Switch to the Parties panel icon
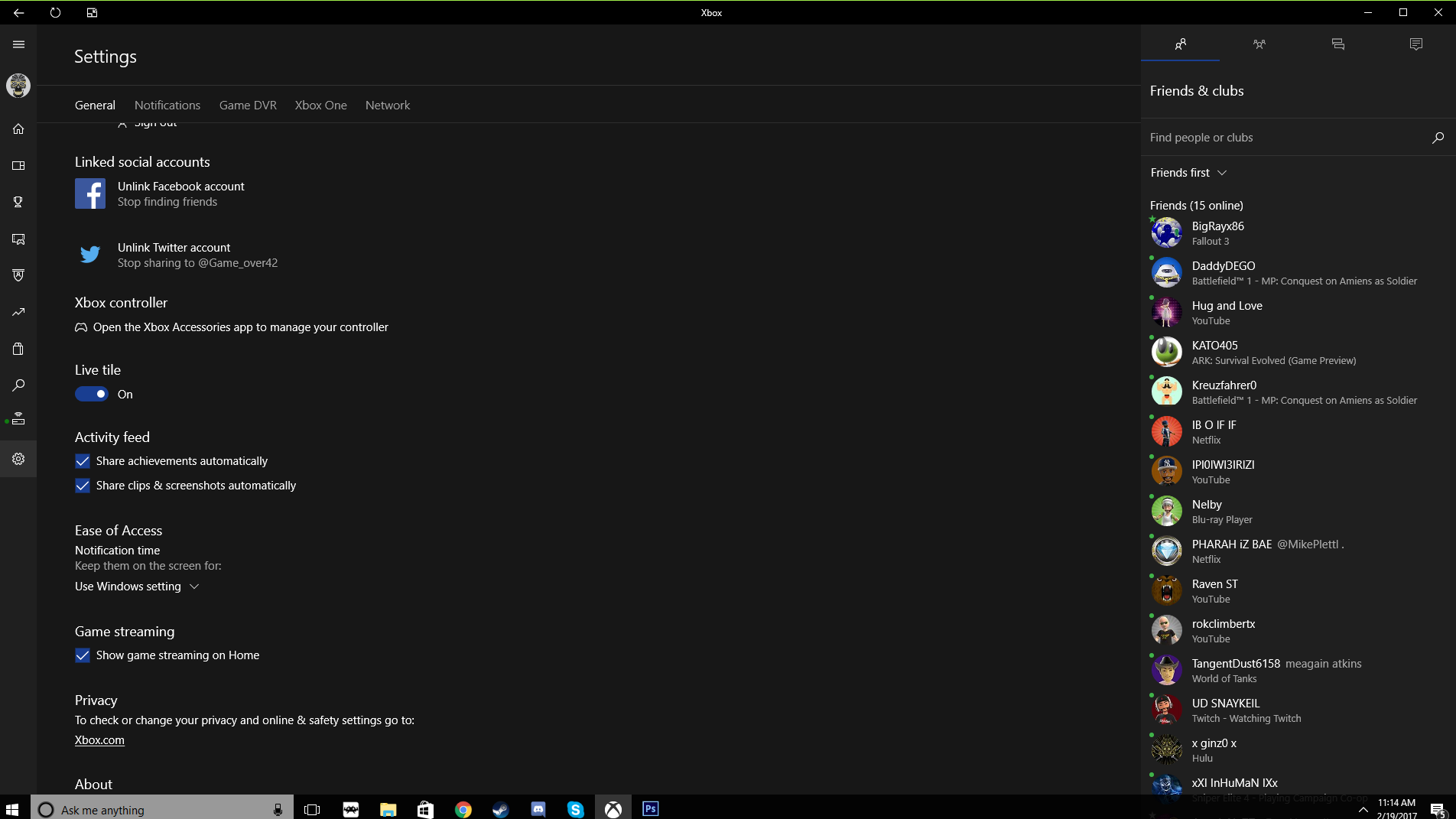The width and height of the screenshot is (1456, 819). click(x=1259, y=44)
